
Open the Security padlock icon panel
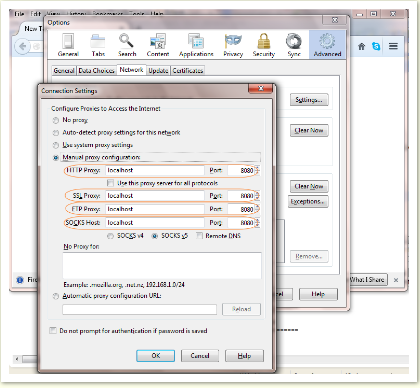(x=264, y=45)
